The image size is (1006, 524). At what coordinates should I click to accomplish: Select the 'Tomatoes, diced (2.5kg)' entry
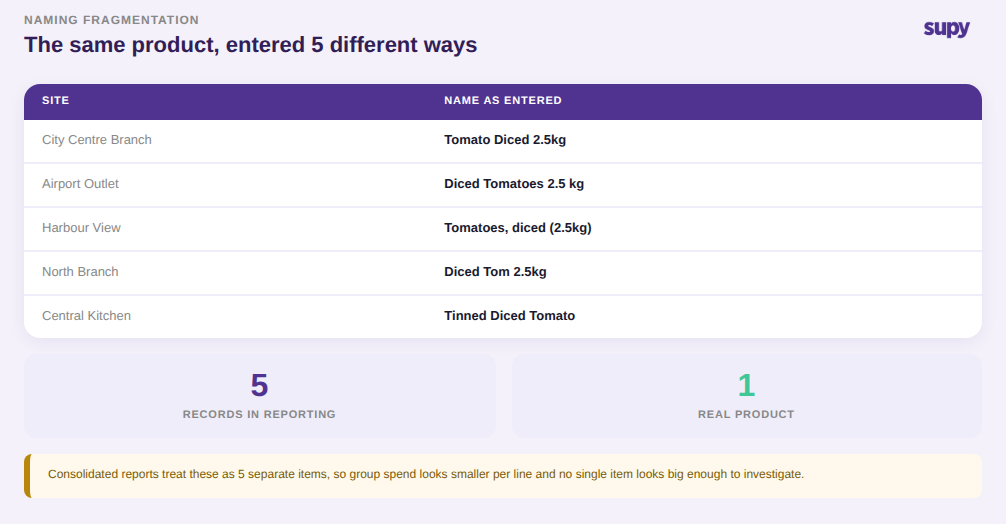tap(518, 228)
